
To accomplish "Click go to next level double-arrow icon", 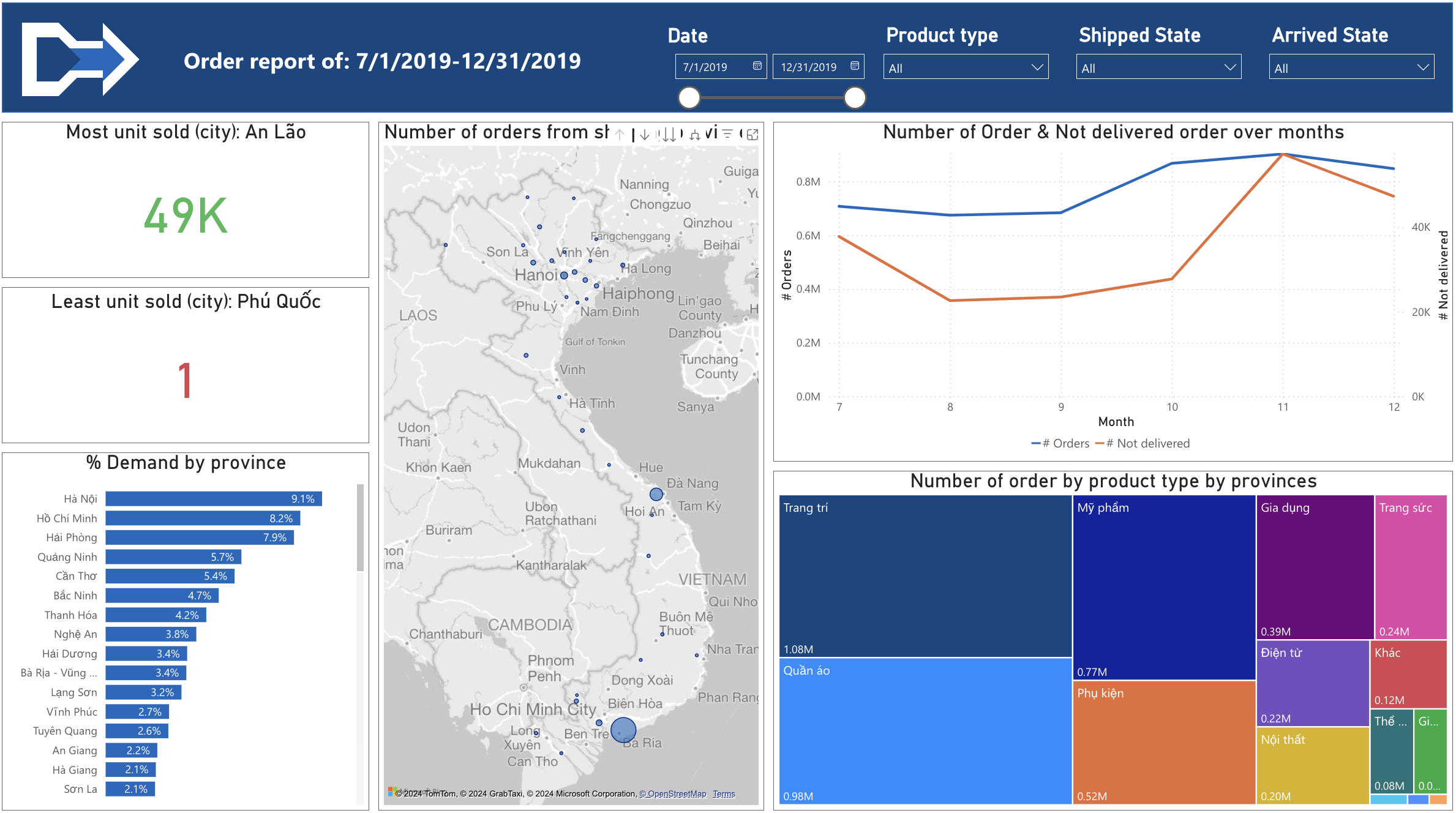I will pyautogui.click(x=669, y=135).
